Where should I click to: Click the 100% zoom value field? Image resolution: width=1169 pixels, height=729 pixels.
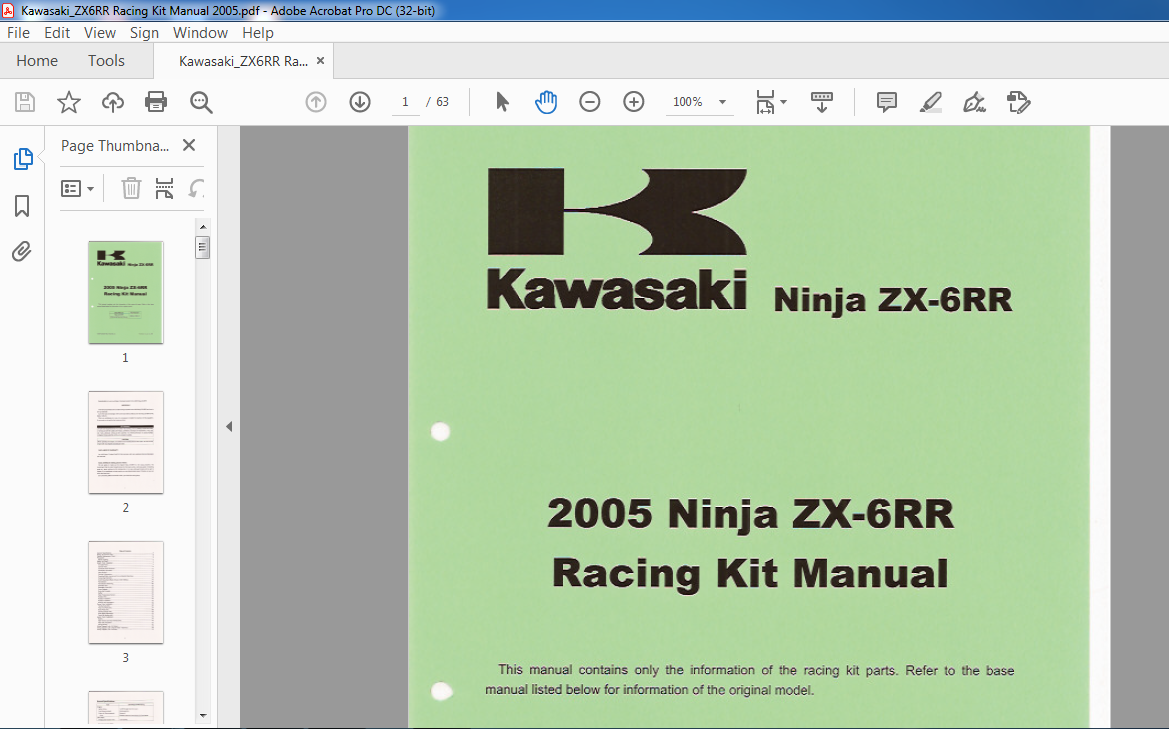pyautogui.click(x=687, y=102)
